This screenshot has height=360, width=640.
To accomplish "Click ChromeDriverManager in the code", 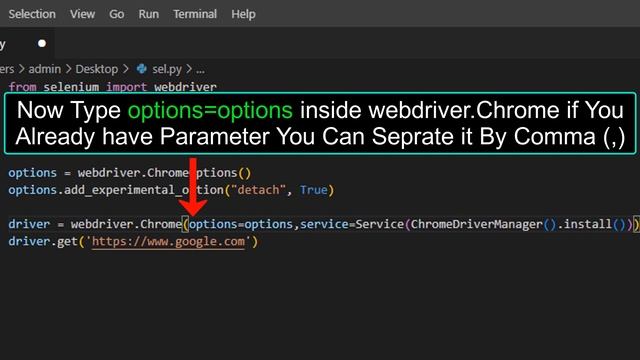I will coord(477,224).
